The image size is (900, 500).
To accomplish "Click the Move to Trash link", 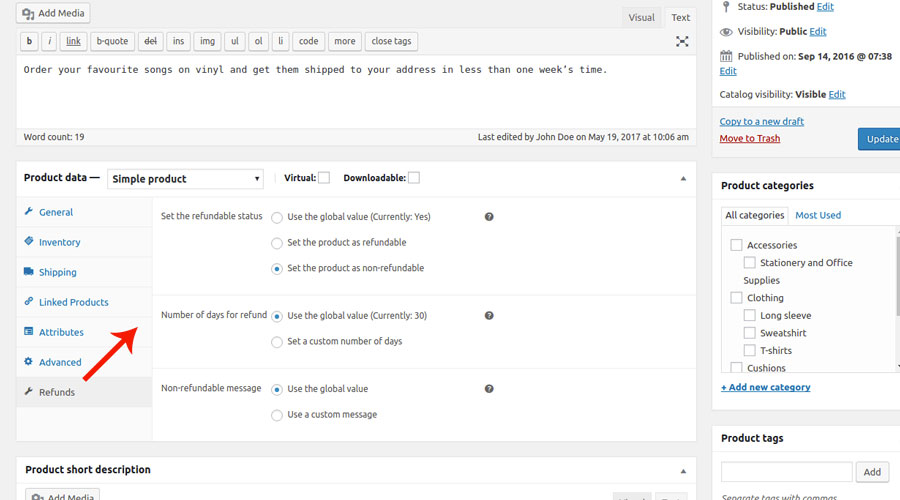I will point(749,138).
